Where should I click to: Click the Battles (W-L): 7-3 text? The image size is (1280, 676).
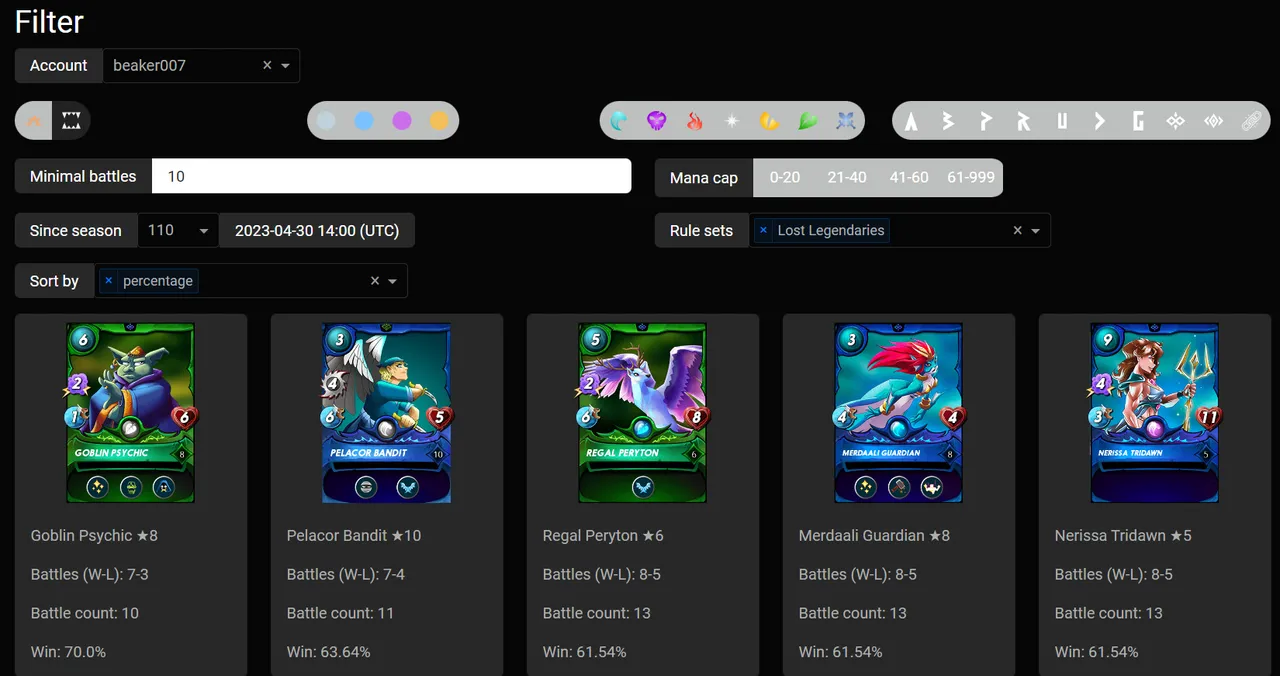[90, 574]
